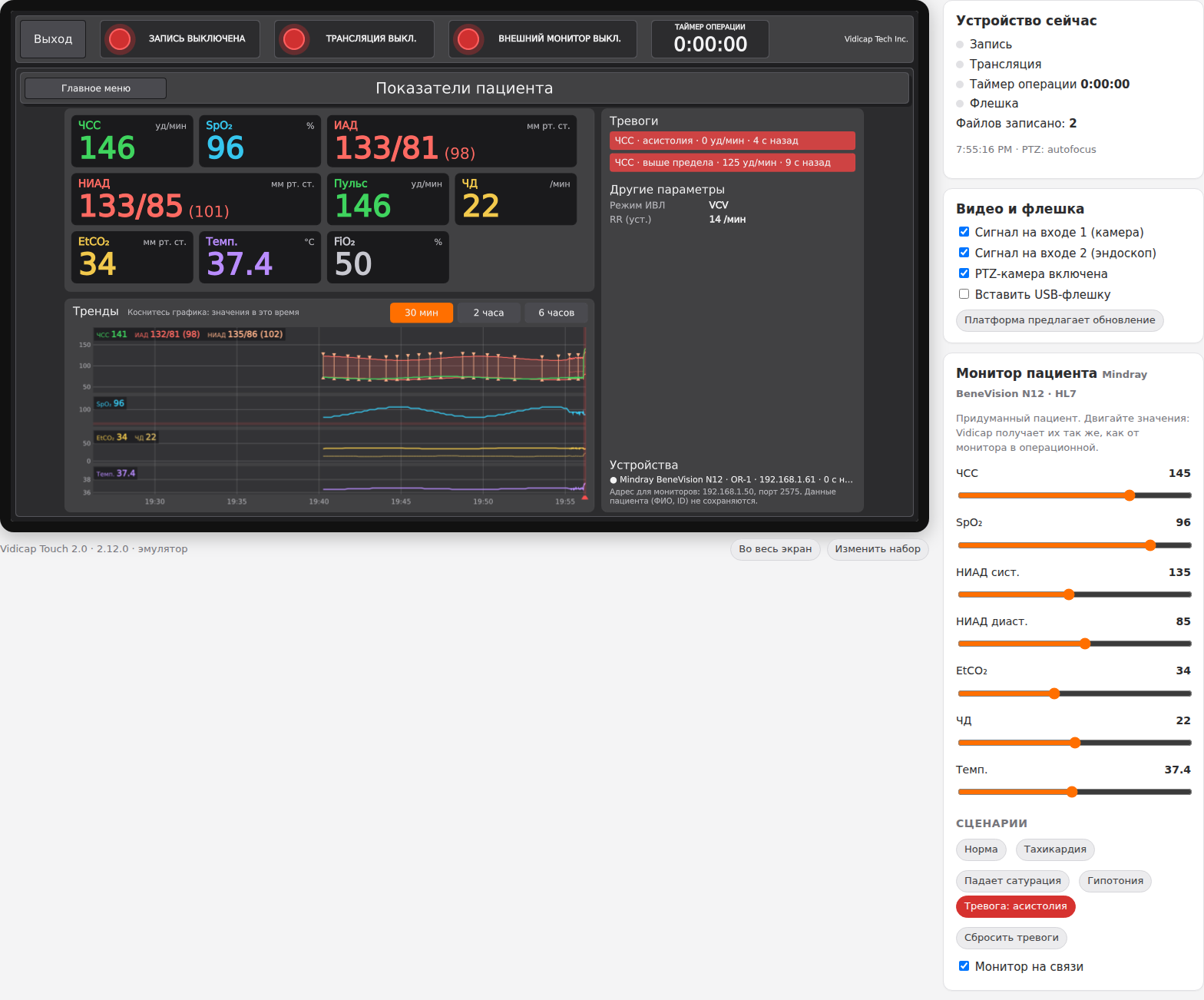Click 'ЗАПИСЬ ВЫКЛЮЧЕНА' record button

(x=180, y=39)
